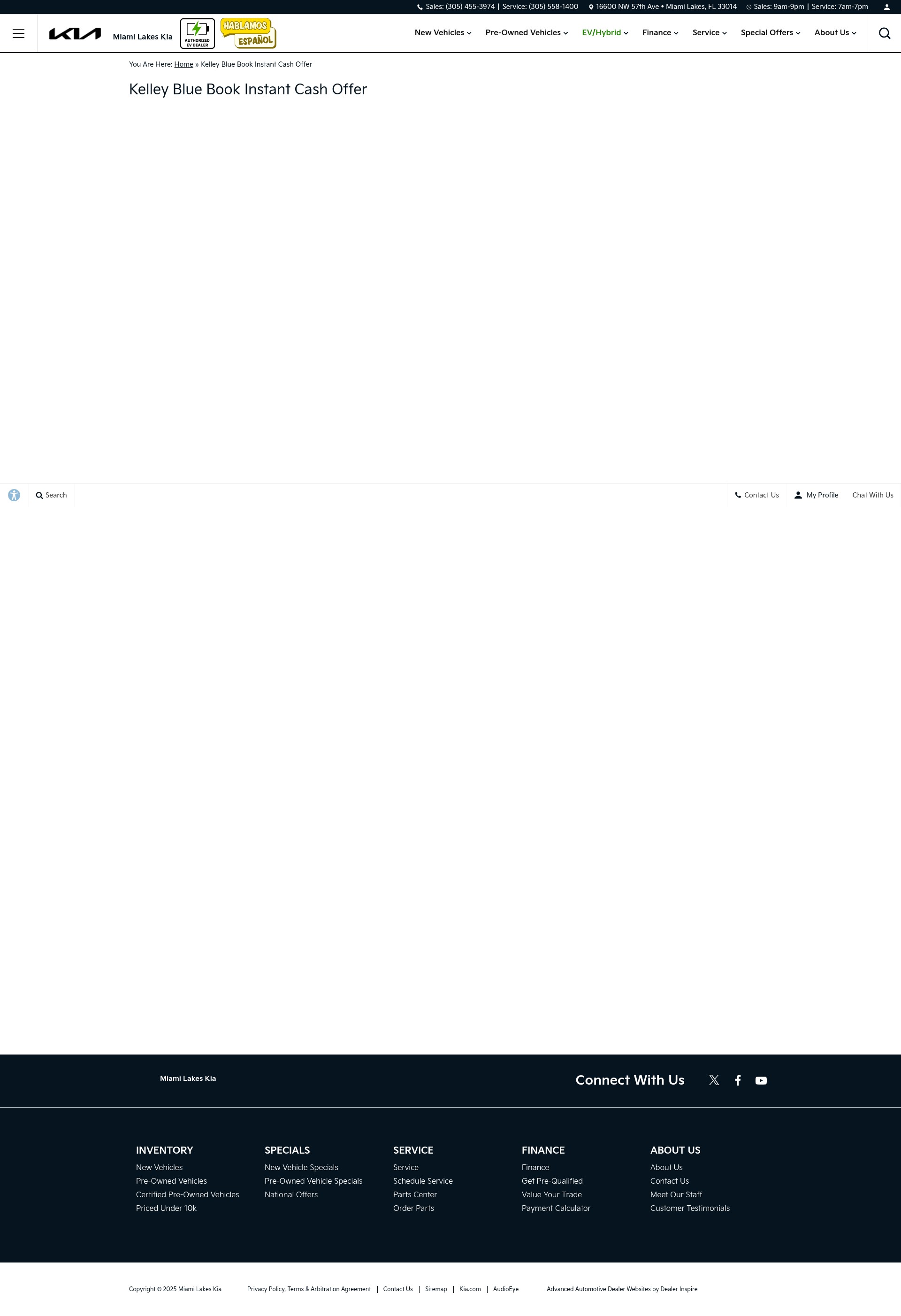
Task: Click Search in the bottom toolbar
Action: pos(51,495)
